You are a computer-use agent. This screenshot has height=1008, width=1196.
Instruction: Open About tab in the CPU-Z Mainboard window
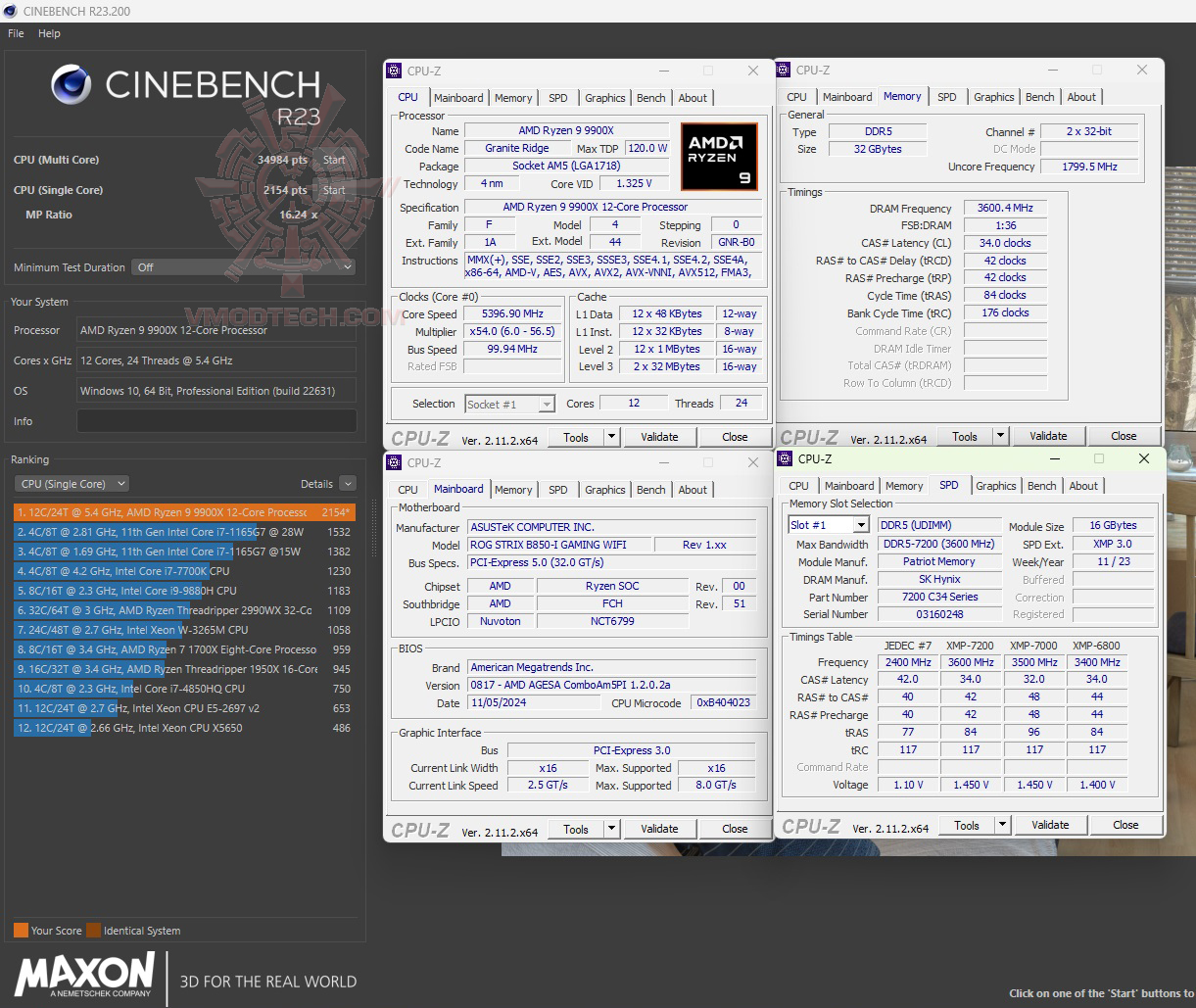693,490
